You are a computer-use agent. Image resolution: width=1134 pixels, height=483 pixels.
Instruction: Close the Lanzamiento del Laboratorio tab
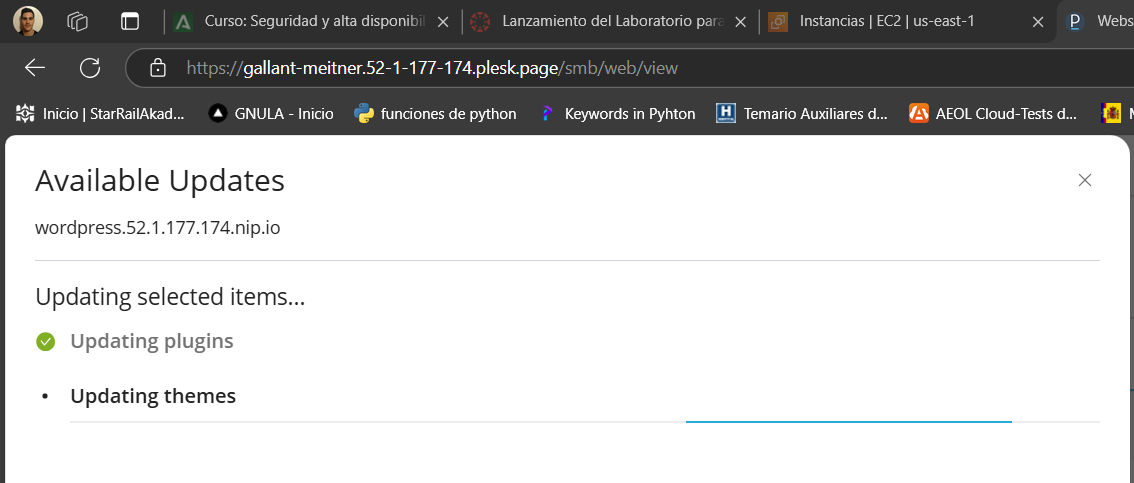741,21
